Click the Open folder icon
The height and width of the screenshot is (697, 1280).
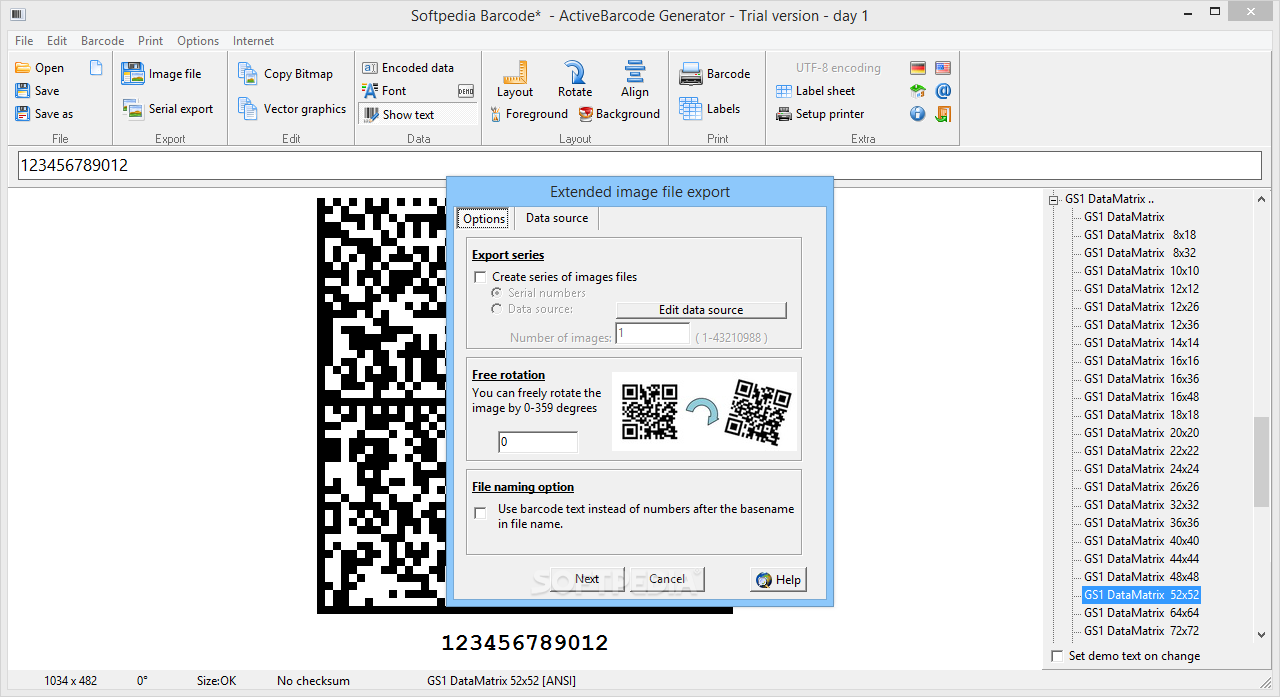(22, 68)
